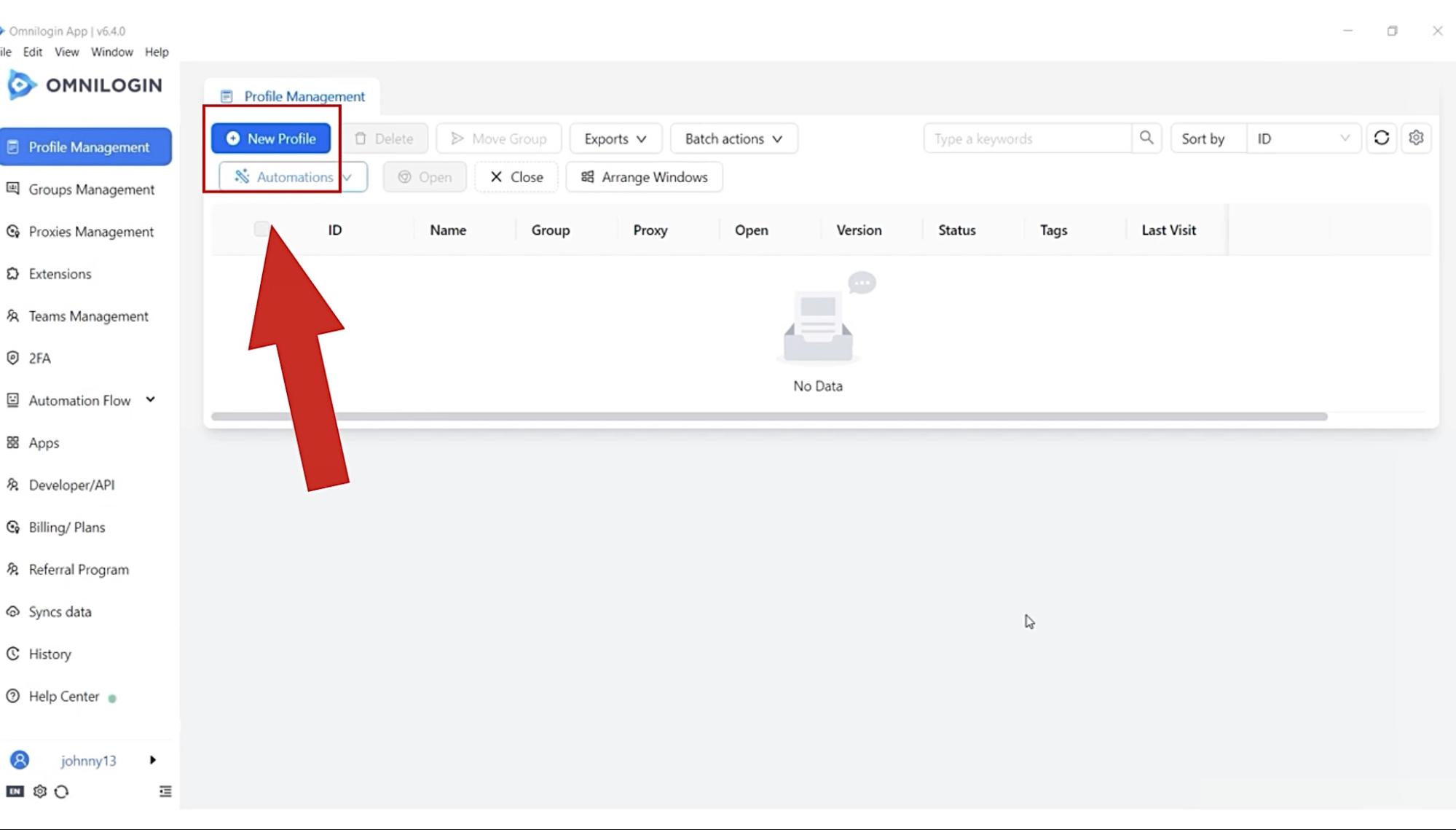Click the Help menu item
Screen dimensions: 1456x830
pyautogui.click(x=156, y=52)
